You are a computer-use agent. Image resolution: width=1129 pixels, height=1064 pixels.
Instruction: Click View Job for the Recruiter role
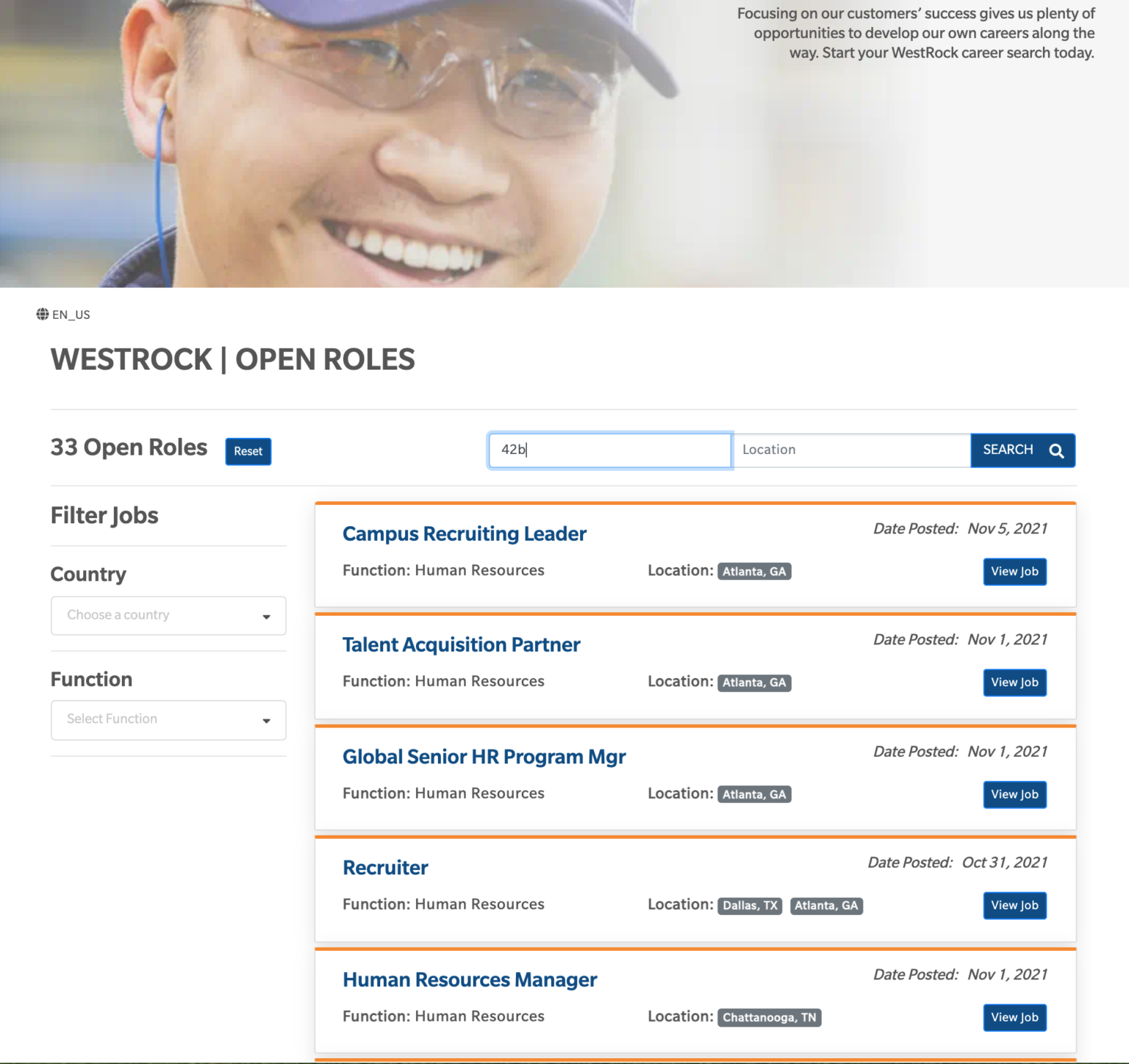[1014, 905]
